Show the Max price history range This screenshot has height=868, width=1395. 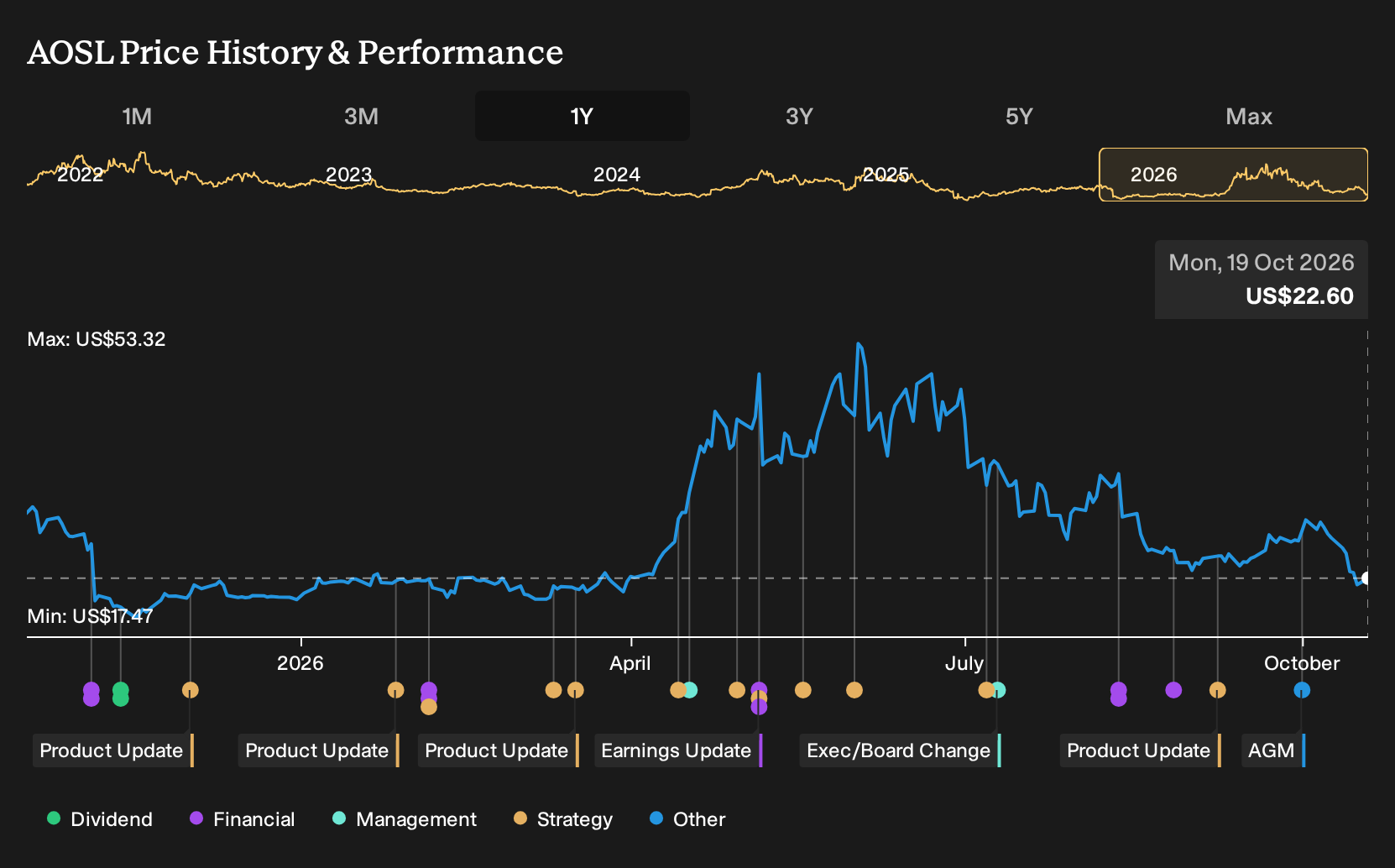1249,116
